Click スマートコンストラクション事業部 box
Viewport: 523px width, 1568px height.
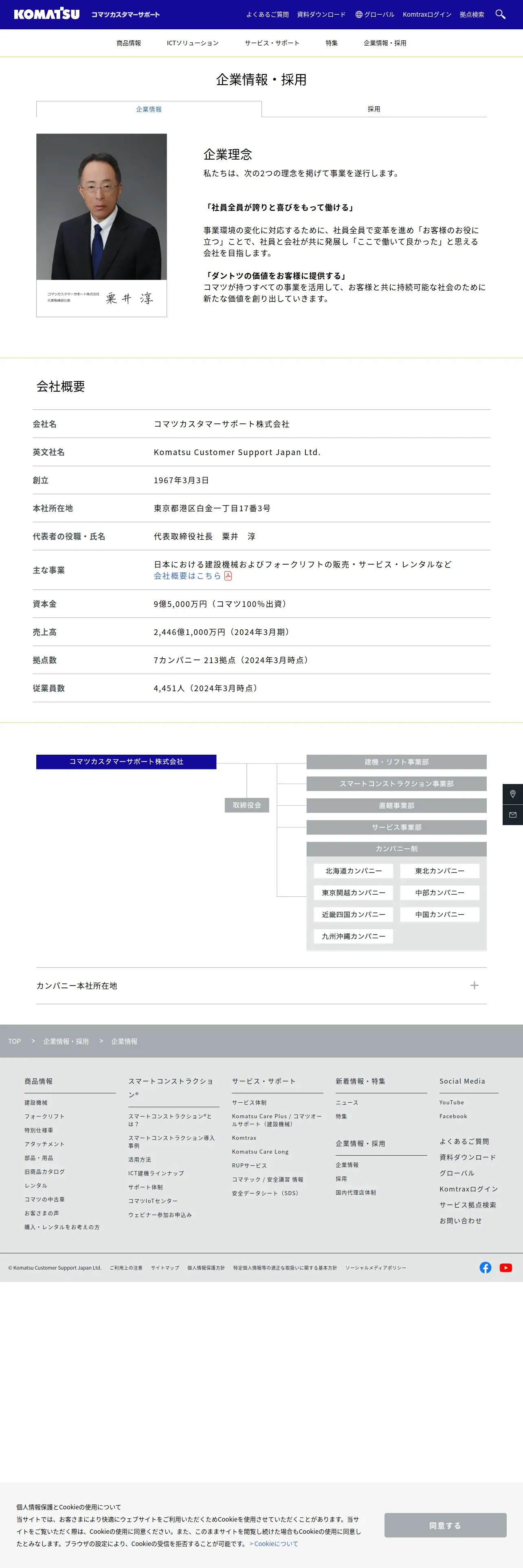pos(396,784)
